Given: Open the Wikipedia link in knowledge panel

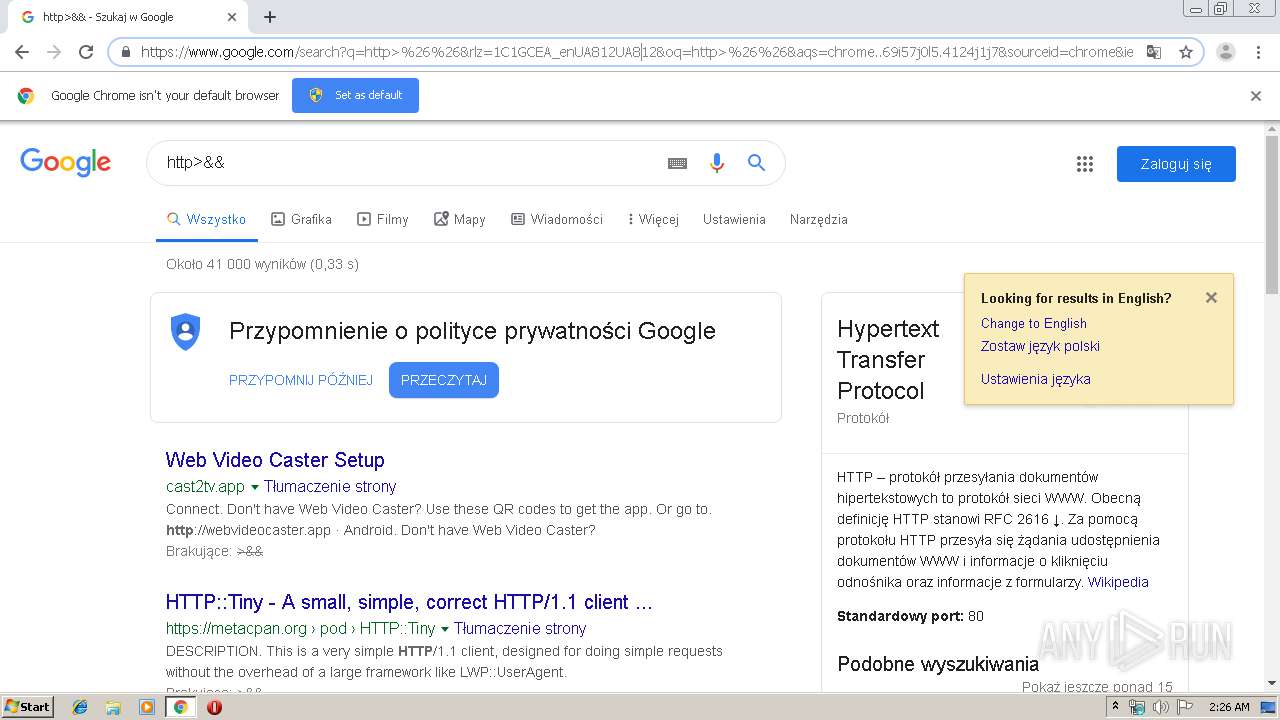Looking at the screenshot, I should tap(1118, 582).
